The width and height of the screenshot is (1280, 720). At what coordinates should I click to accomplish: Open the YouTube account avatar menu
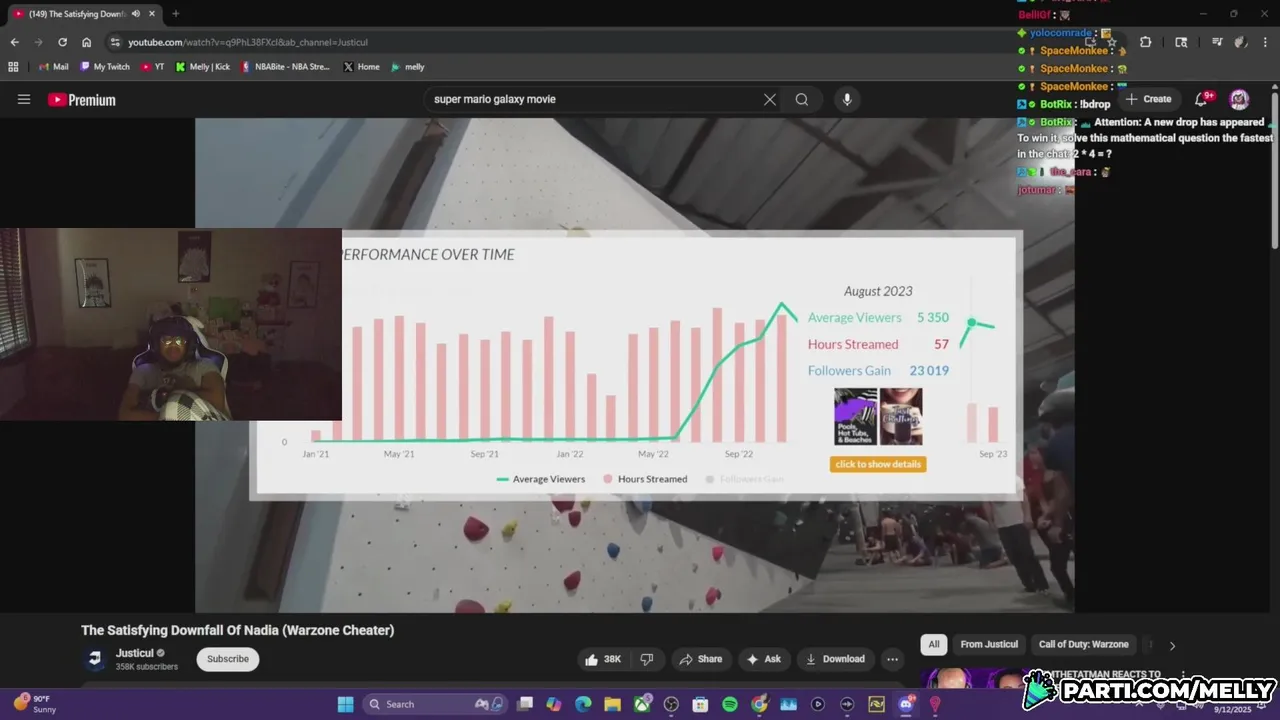(1239, 99)
